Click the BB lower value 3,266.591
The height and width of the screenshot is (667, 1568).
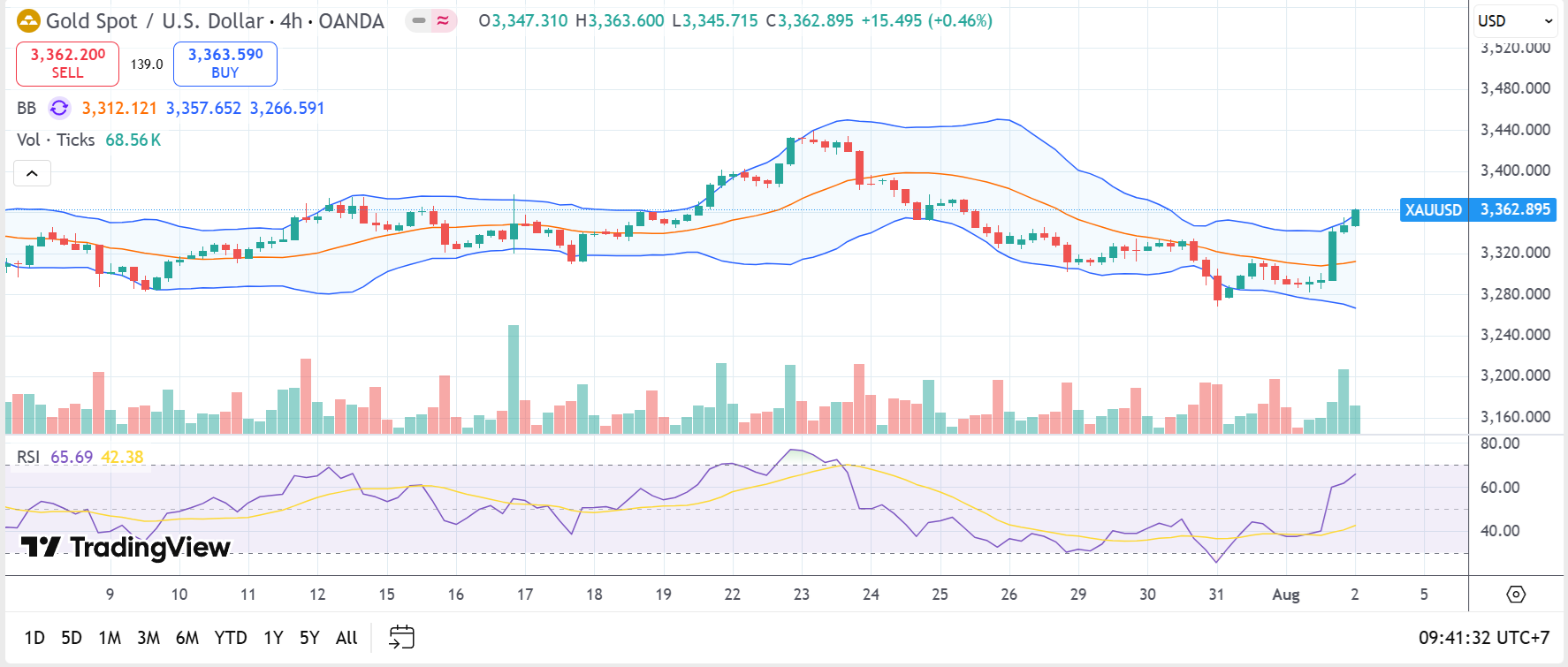[x=287, y=108]
